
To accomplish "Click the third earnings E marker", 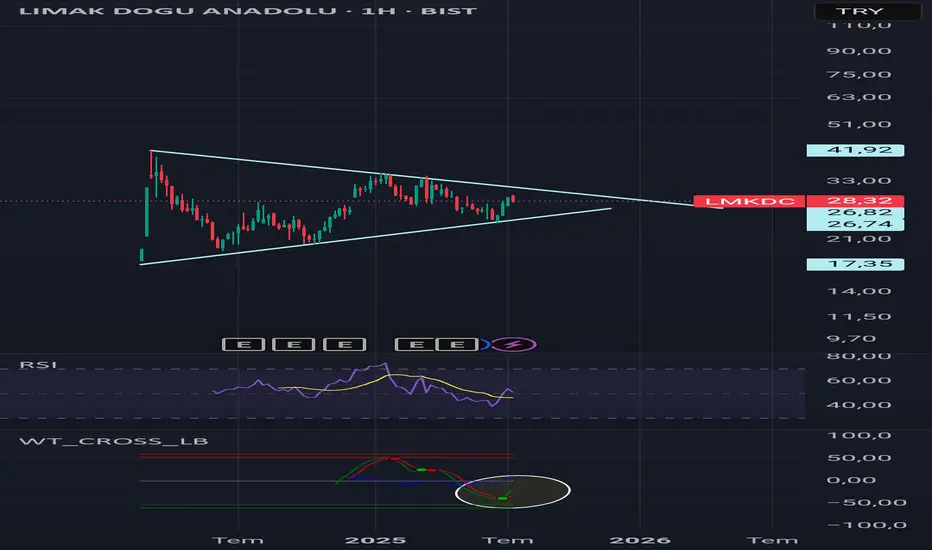I will pyautogui.click(x=345, y=344).
